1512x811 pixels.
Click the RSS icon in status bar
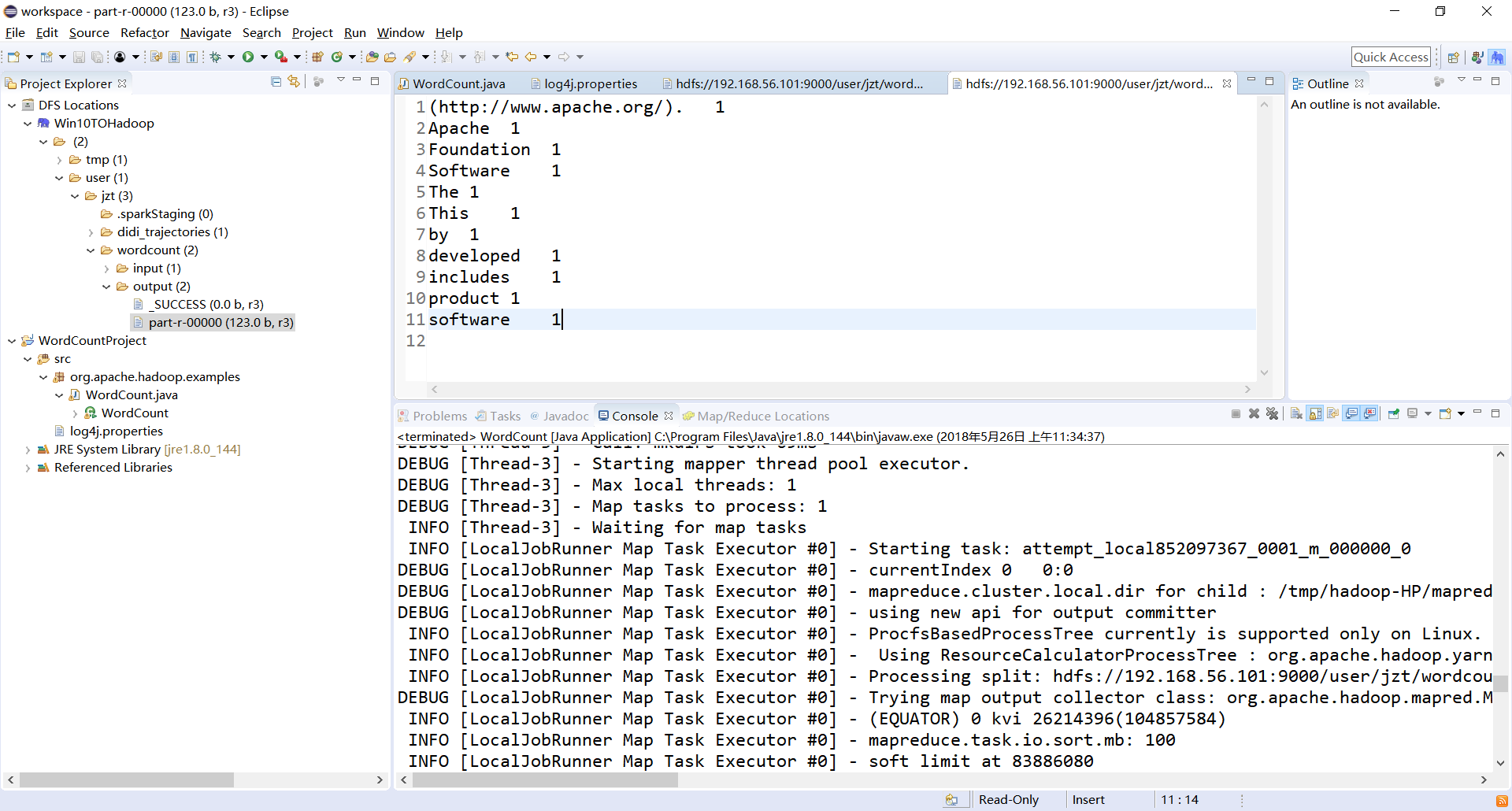[1502, 800]
